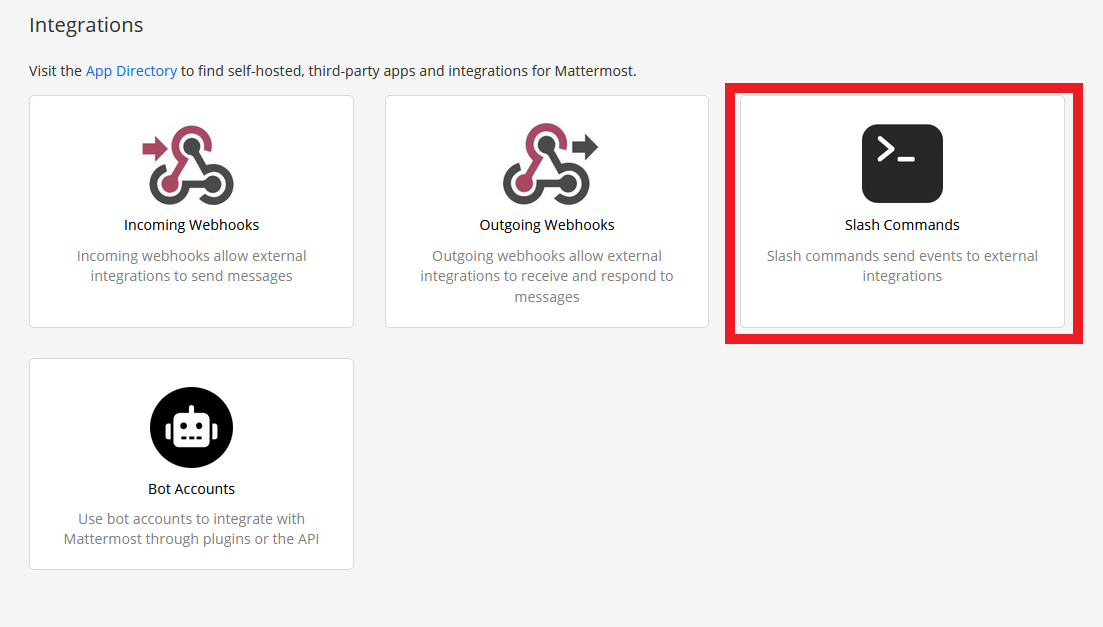Click the Slash Commands description text
This screenshot has height=627, width=1103.
pos(901,265)
